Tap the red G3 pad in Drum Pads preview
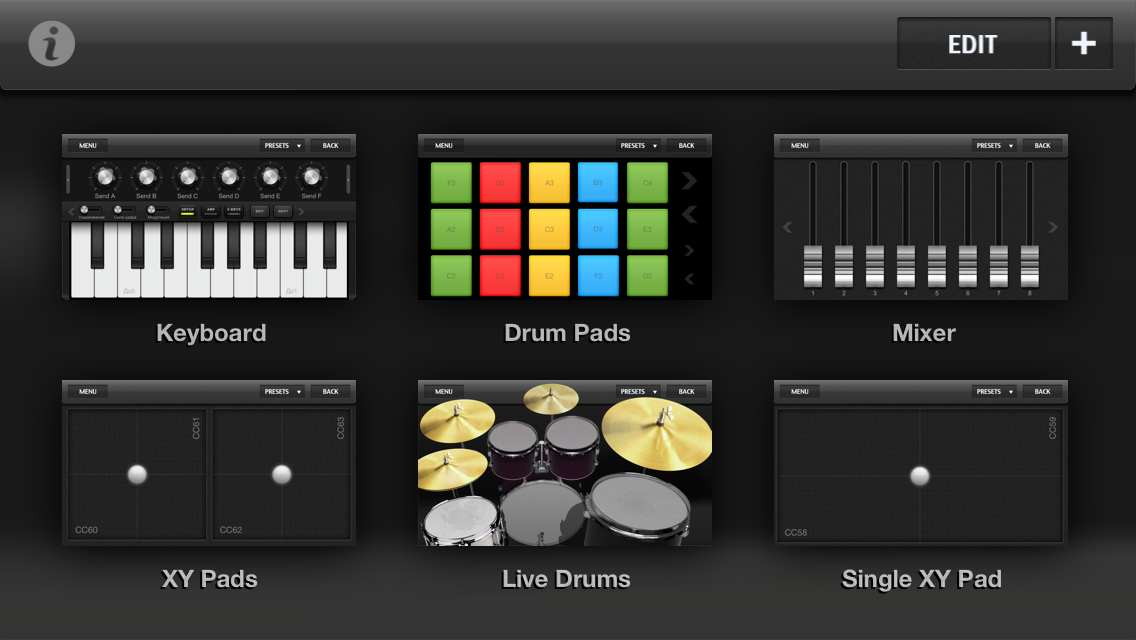Viewport: 1136px width, 640px height. point(500,182)
